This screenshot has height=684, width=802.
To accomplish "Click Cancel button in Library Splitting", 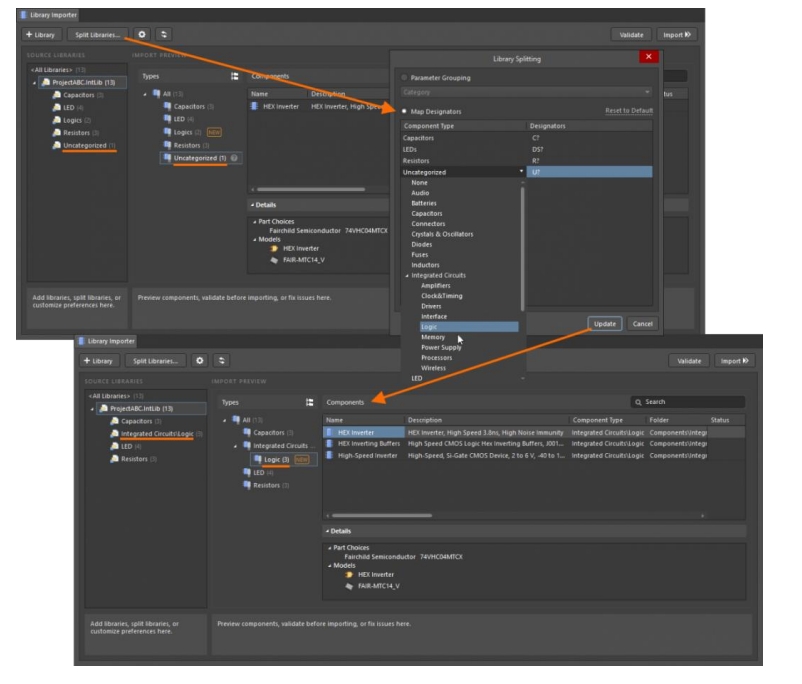I will [642, 324].
